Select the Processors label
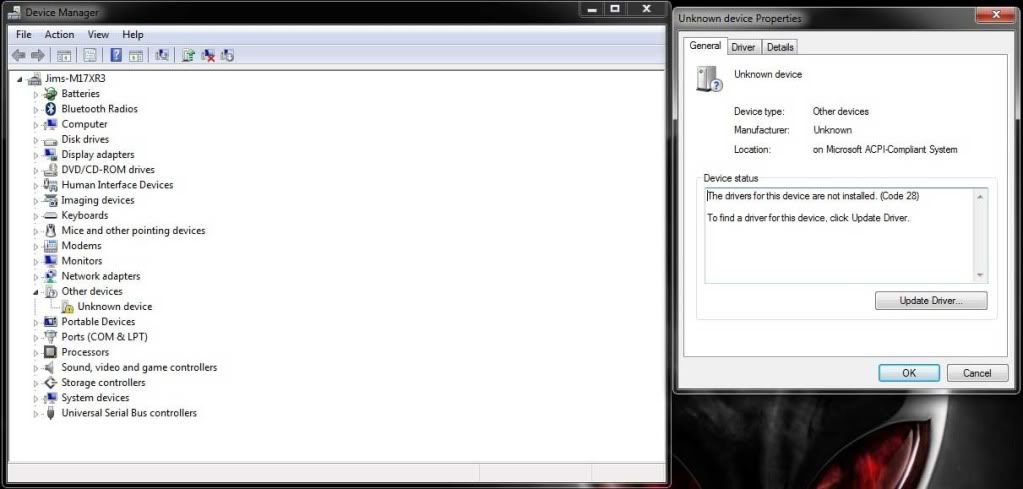Image resolution: width=1023 pixels, height=489 pixels. tap(85, 352)
